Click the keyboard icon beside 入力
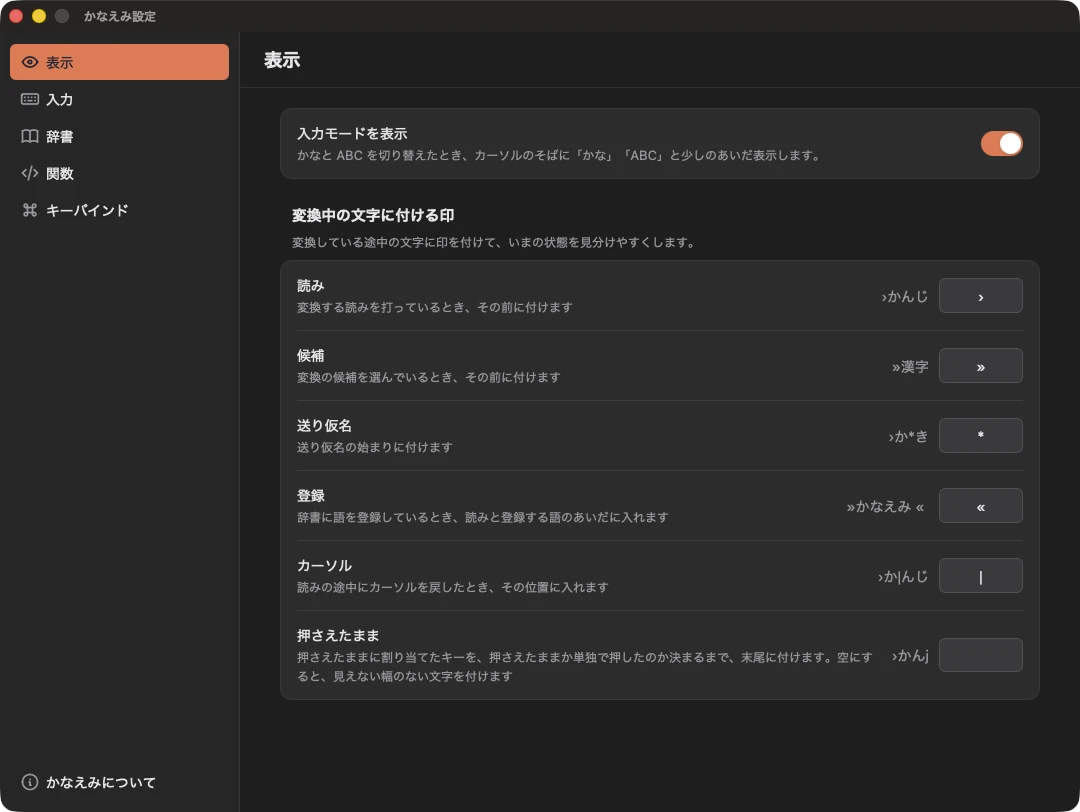The width and height of the screenshot is (1080, 812). point(30,99)
